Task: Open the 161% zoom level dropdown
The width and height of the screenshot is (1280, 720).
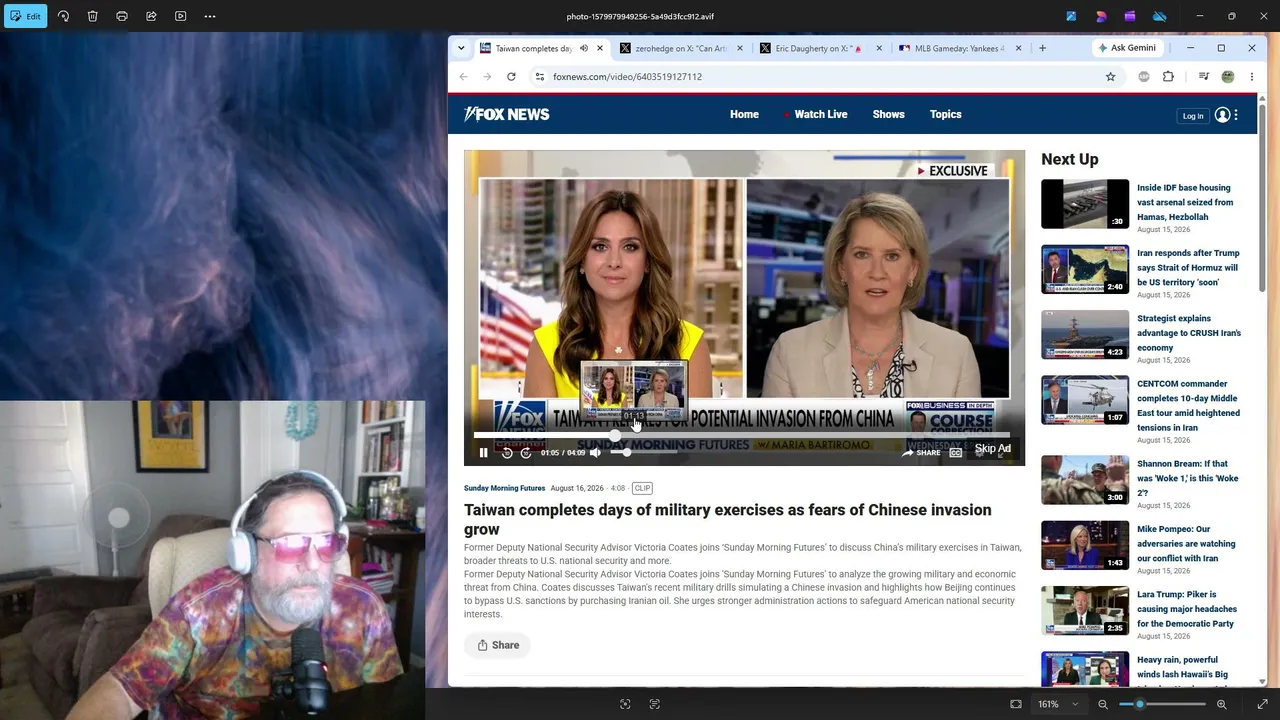Action: pos(1058,704)
